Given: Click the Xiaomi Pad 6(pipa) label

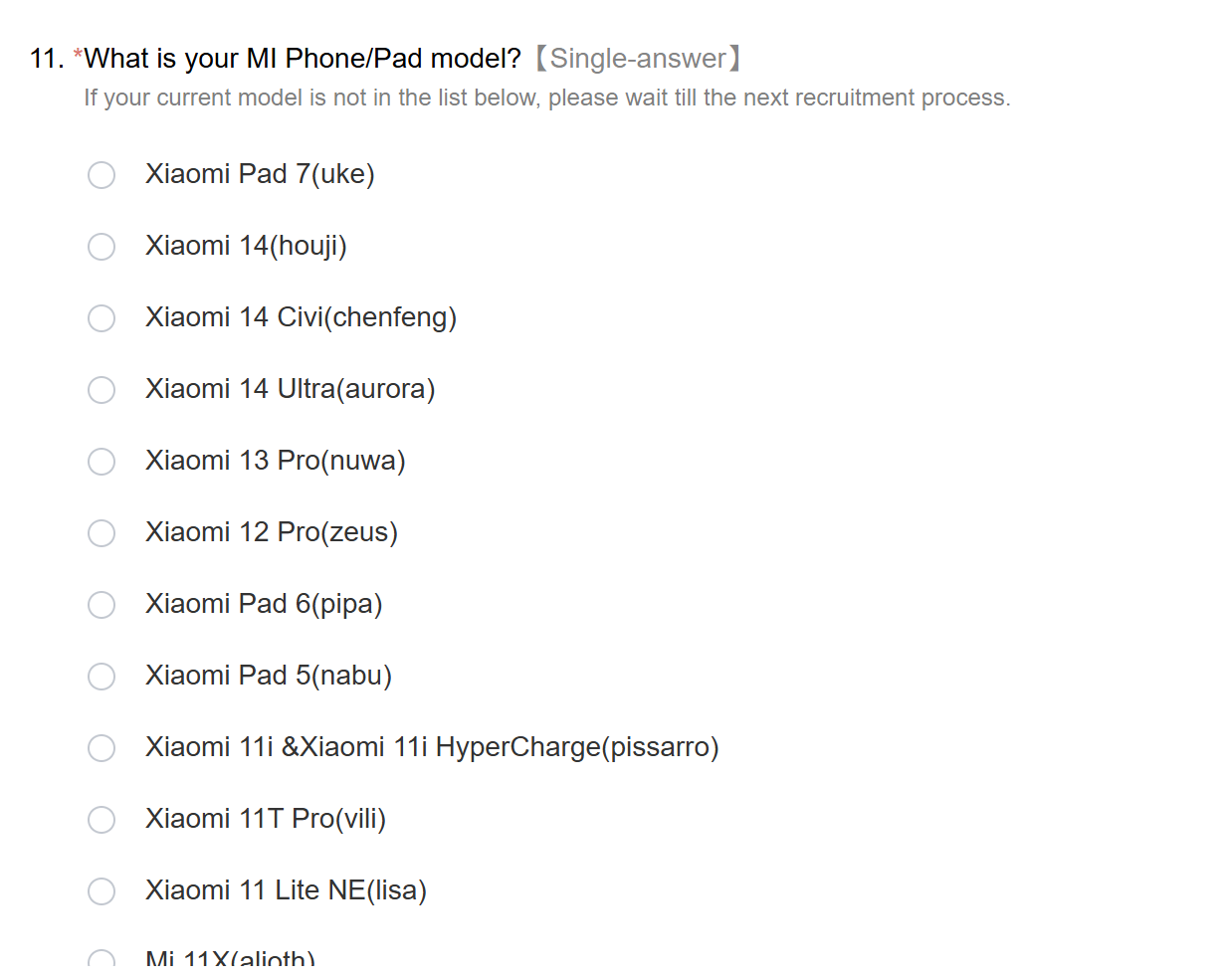Looking at the screenshot, I should click(x=264, y=604).
